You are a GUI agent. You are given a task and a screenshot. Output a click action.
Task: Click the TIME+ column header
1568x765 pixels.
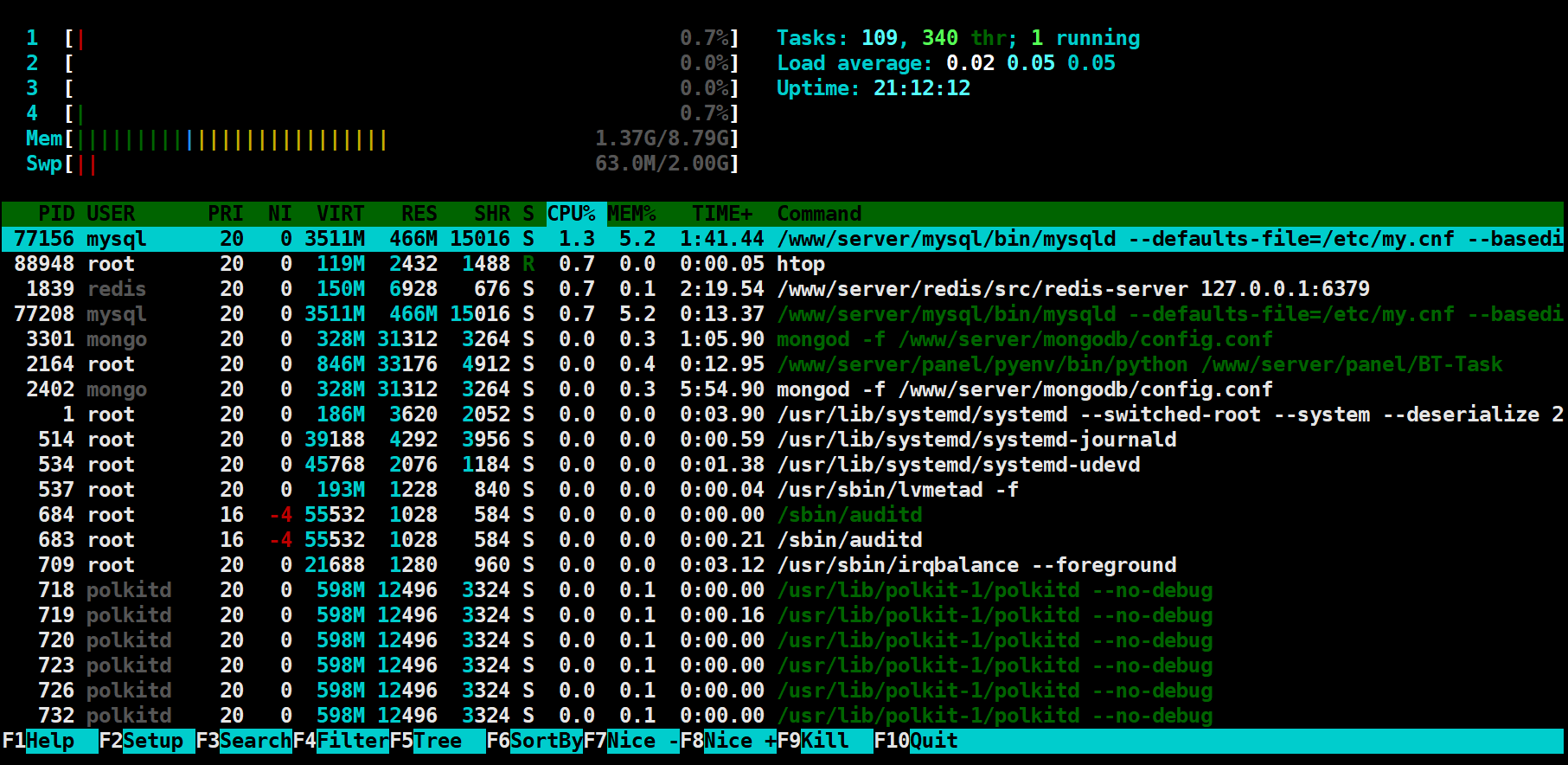pos(722,214)
